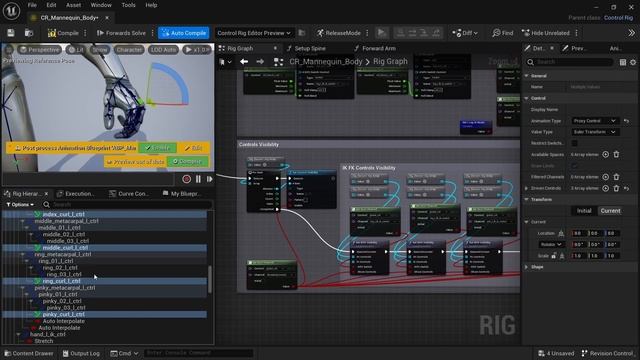This screenshot has height=360, width=640.
Task: Open the viewport Show menu
Action: (100, 50)
